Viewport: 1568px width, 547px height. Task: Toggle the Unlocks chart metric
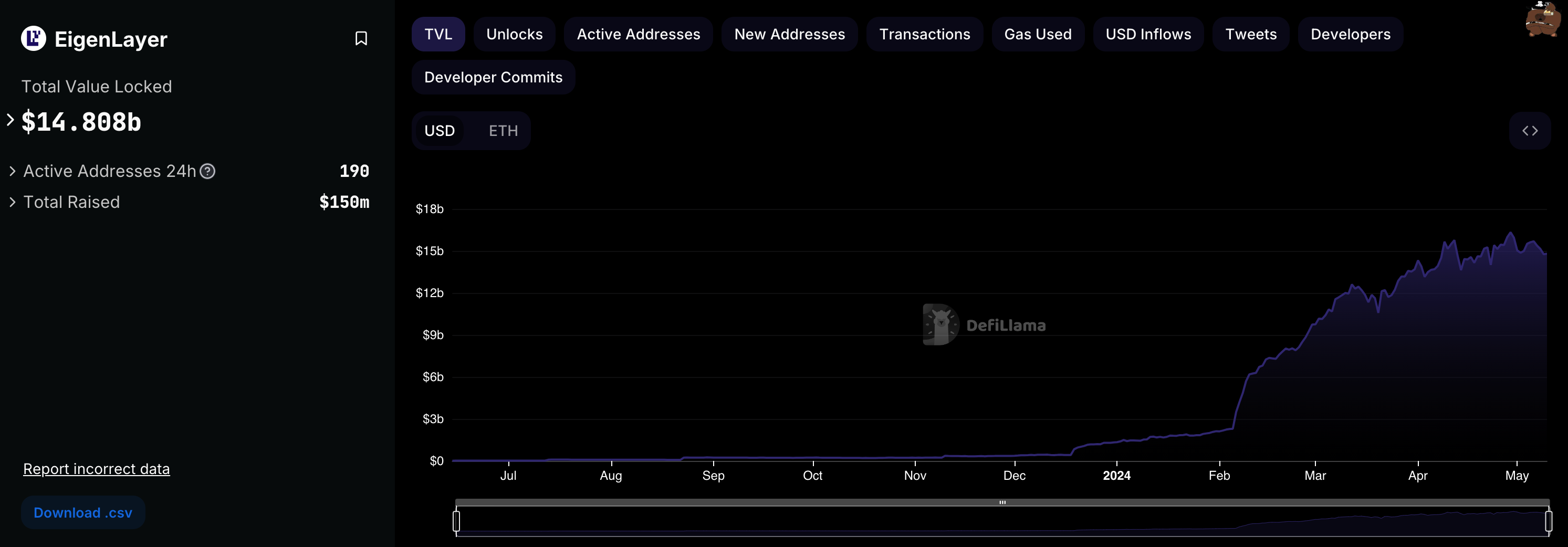[x=514, y=35]
